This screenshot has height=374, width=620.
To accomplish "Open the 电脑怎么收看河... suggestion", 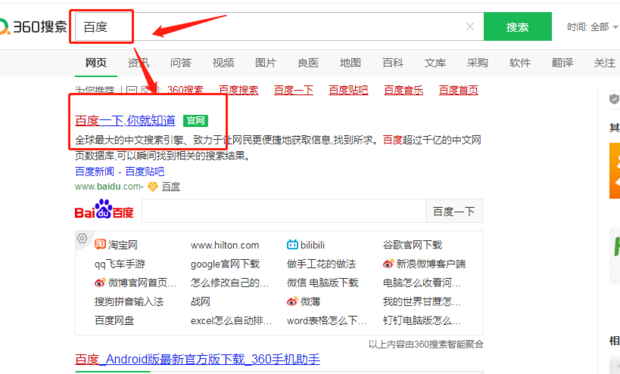I will tap(422, 283).
